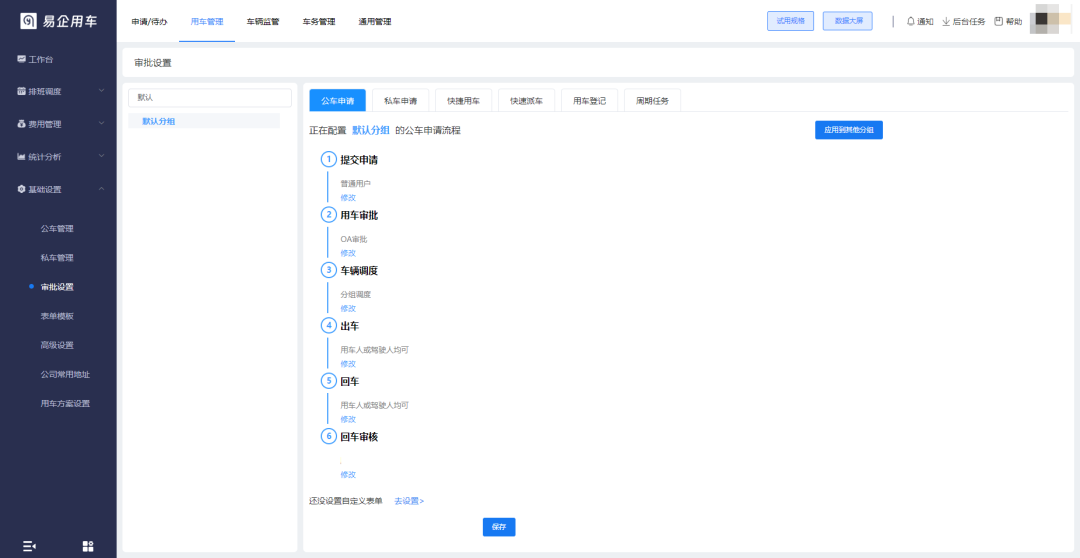
Task: Switch to the 公车申请 tab
Action: tap(338, 101)
